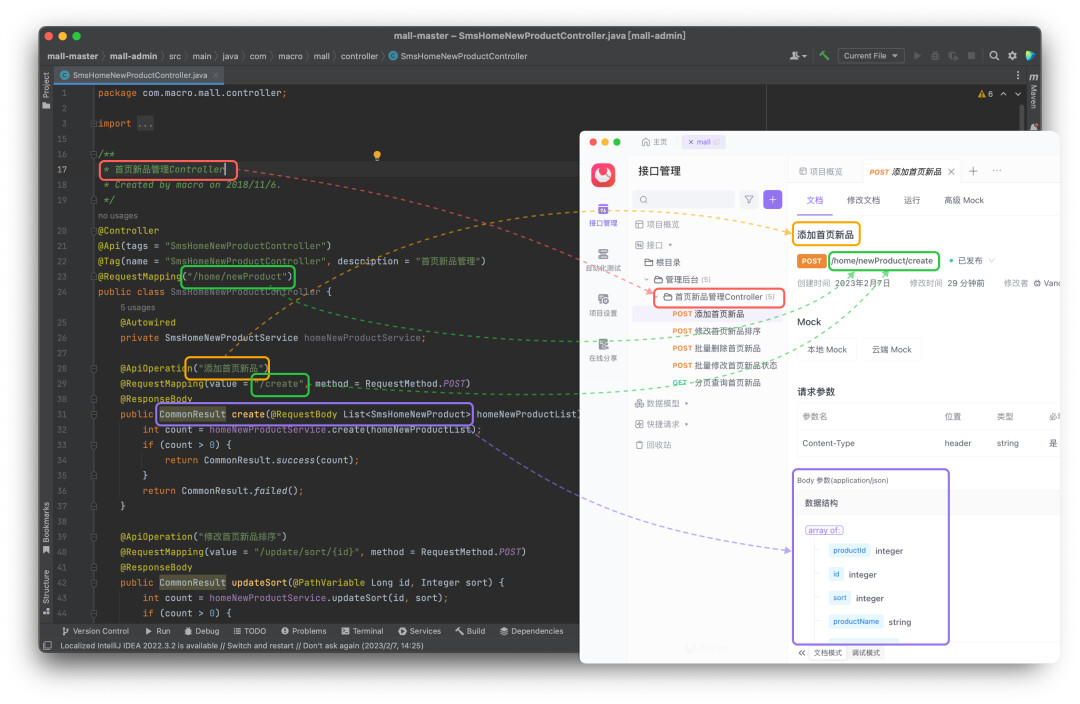Select GET 分页查询首页新品 in the tree

[716, 383]
